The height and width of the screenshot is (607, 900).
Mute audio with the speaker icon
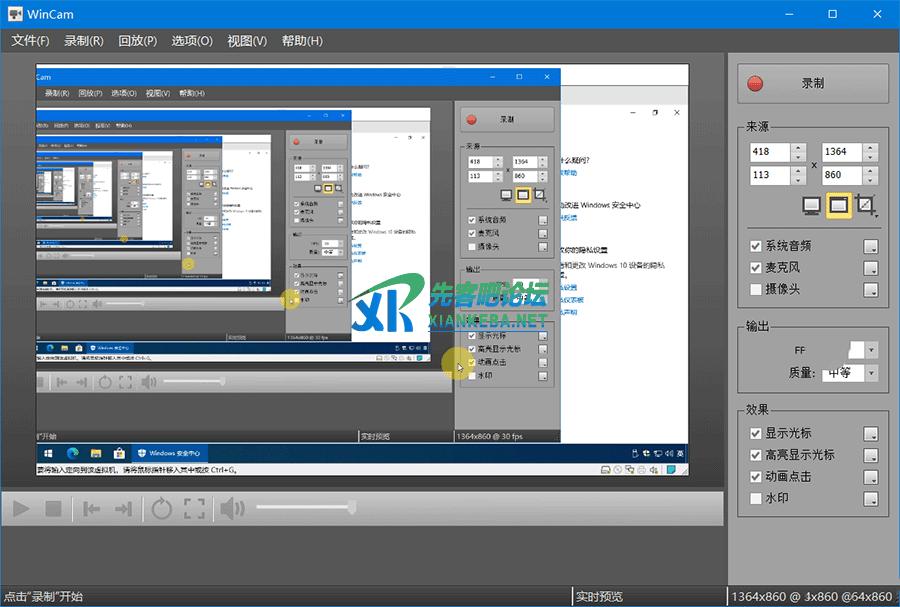[232, 509]
